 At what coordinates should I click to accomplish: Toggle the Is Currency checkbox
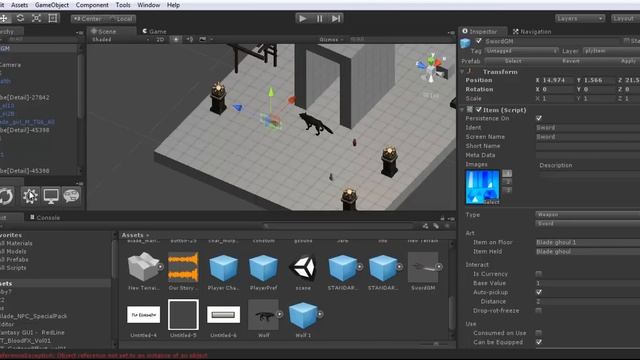click(x=539, y=273)
